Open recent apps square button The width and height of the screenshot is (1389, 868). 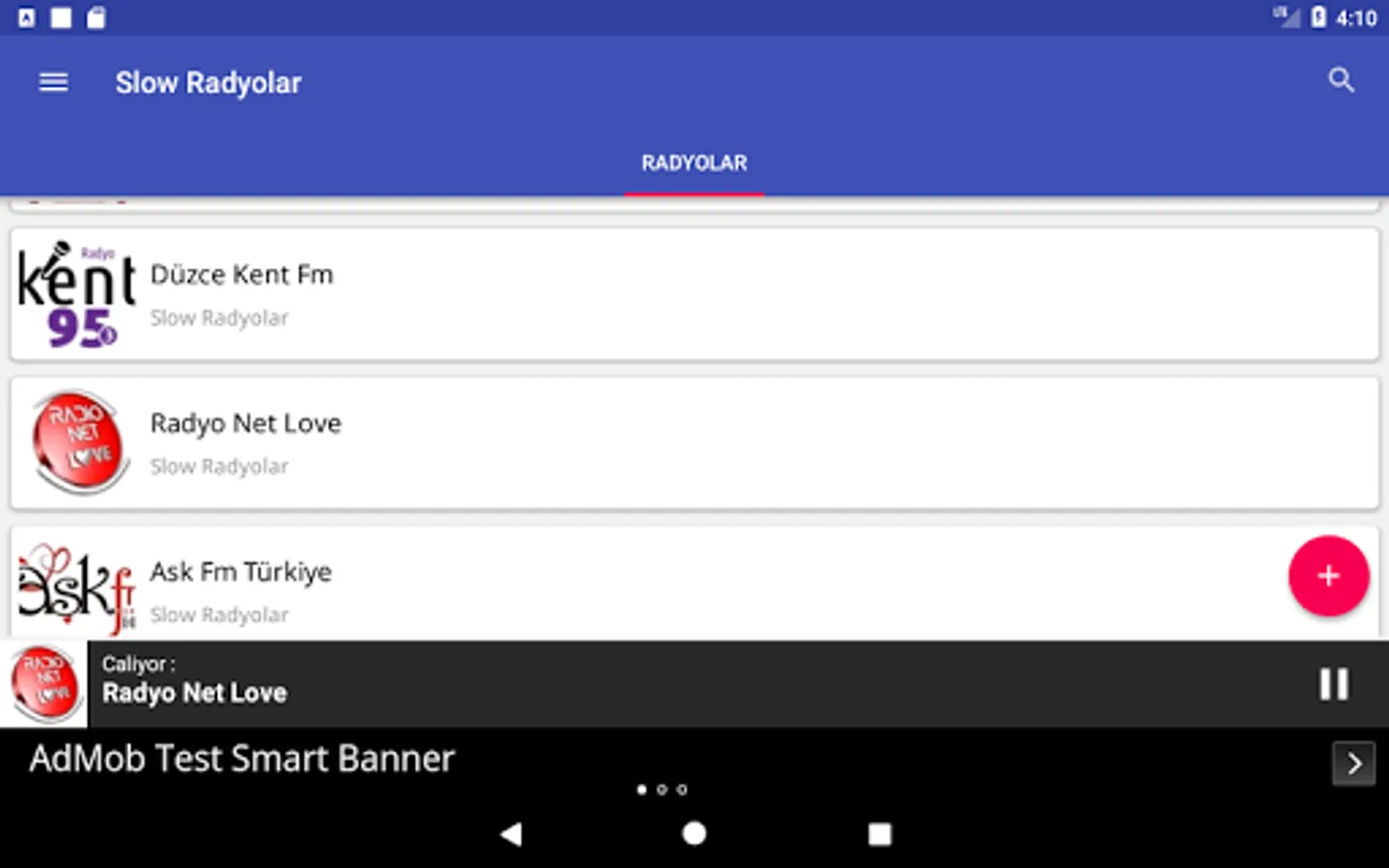880,834
